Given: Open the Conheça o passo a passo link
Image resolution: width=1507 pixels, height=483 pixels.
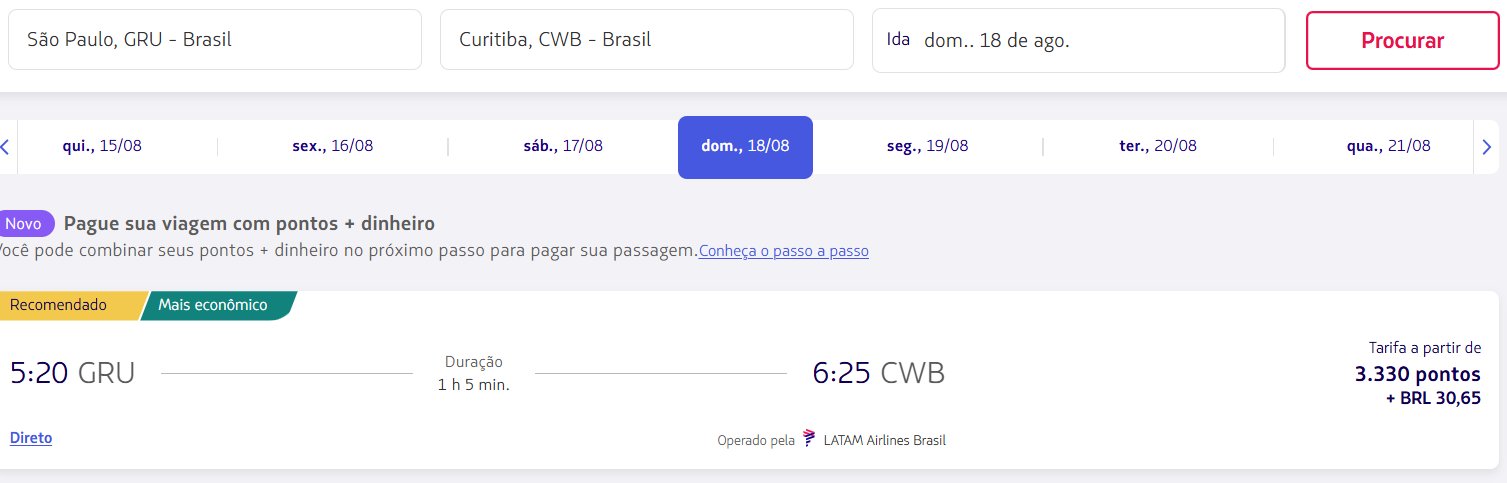Looking at the screenshot, I should click(x=784, y=251).
